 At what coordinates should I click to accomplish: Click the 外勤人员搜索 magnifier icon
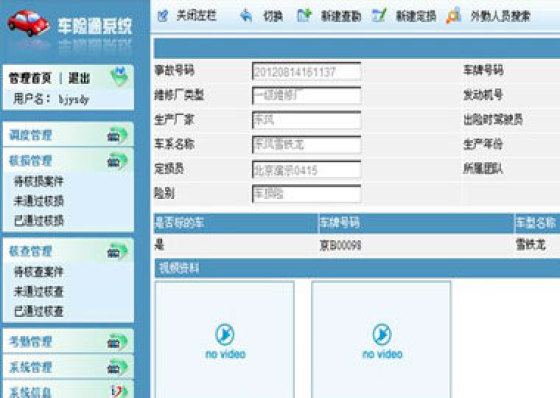point(454,16)
